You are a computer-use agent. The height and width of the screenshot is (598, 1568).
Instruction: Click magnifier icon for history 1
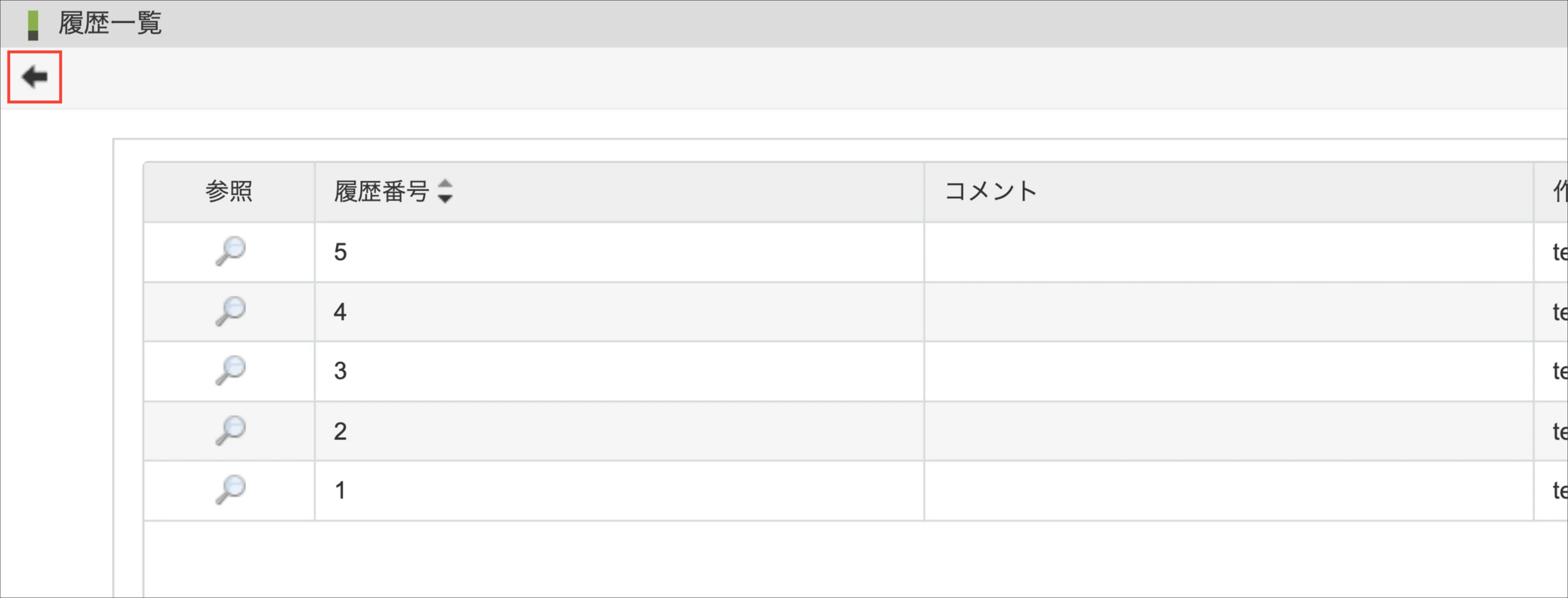click(x=230, y=490)
